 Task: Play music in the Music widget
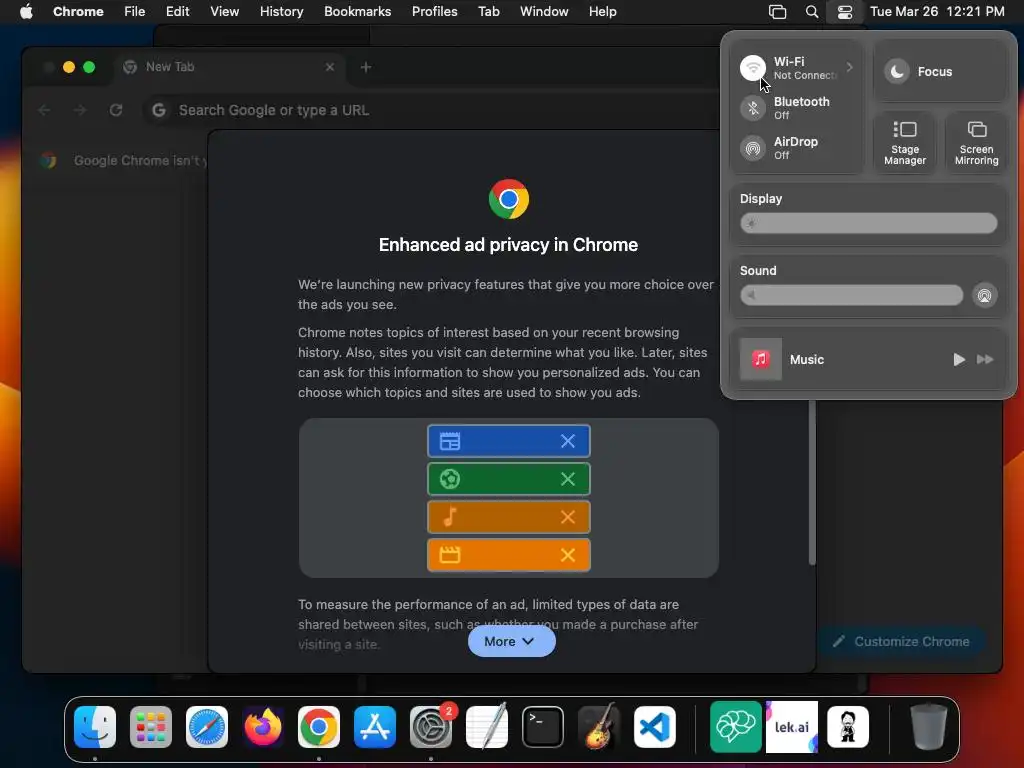point(958,359)
